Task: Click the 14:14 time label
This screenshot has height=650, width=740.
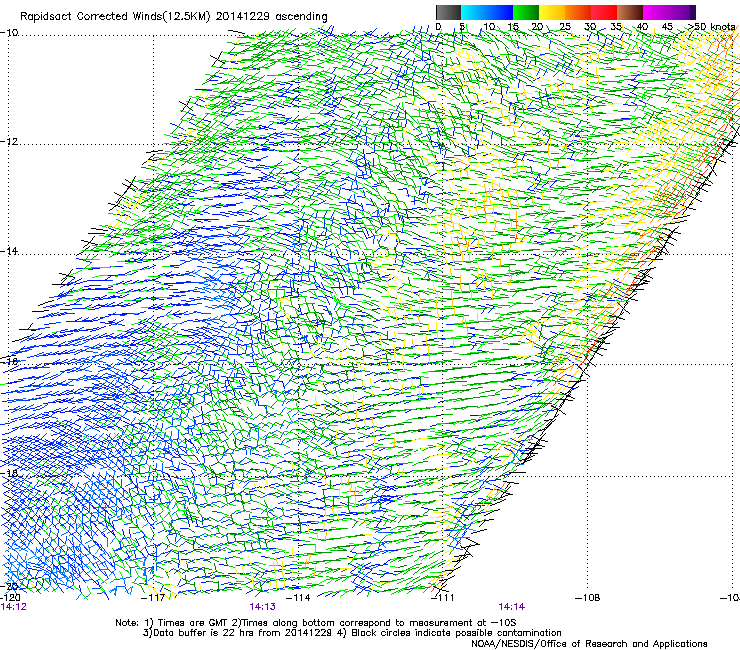Action: [512, 607]
